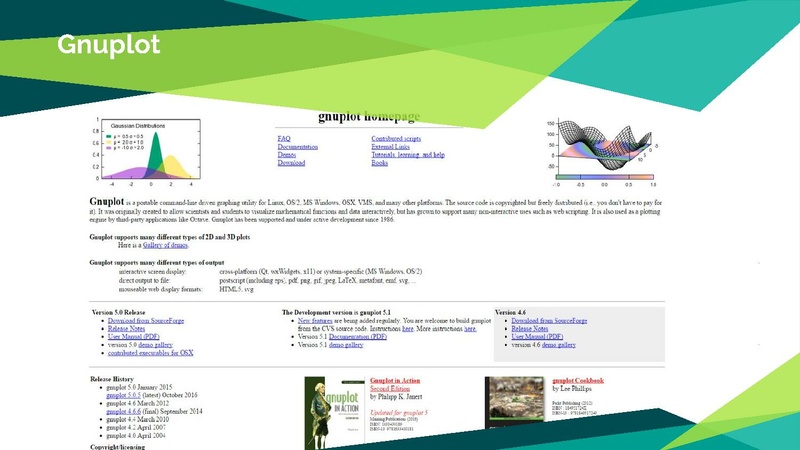Click the Download link under Demos

coord(291,163)
